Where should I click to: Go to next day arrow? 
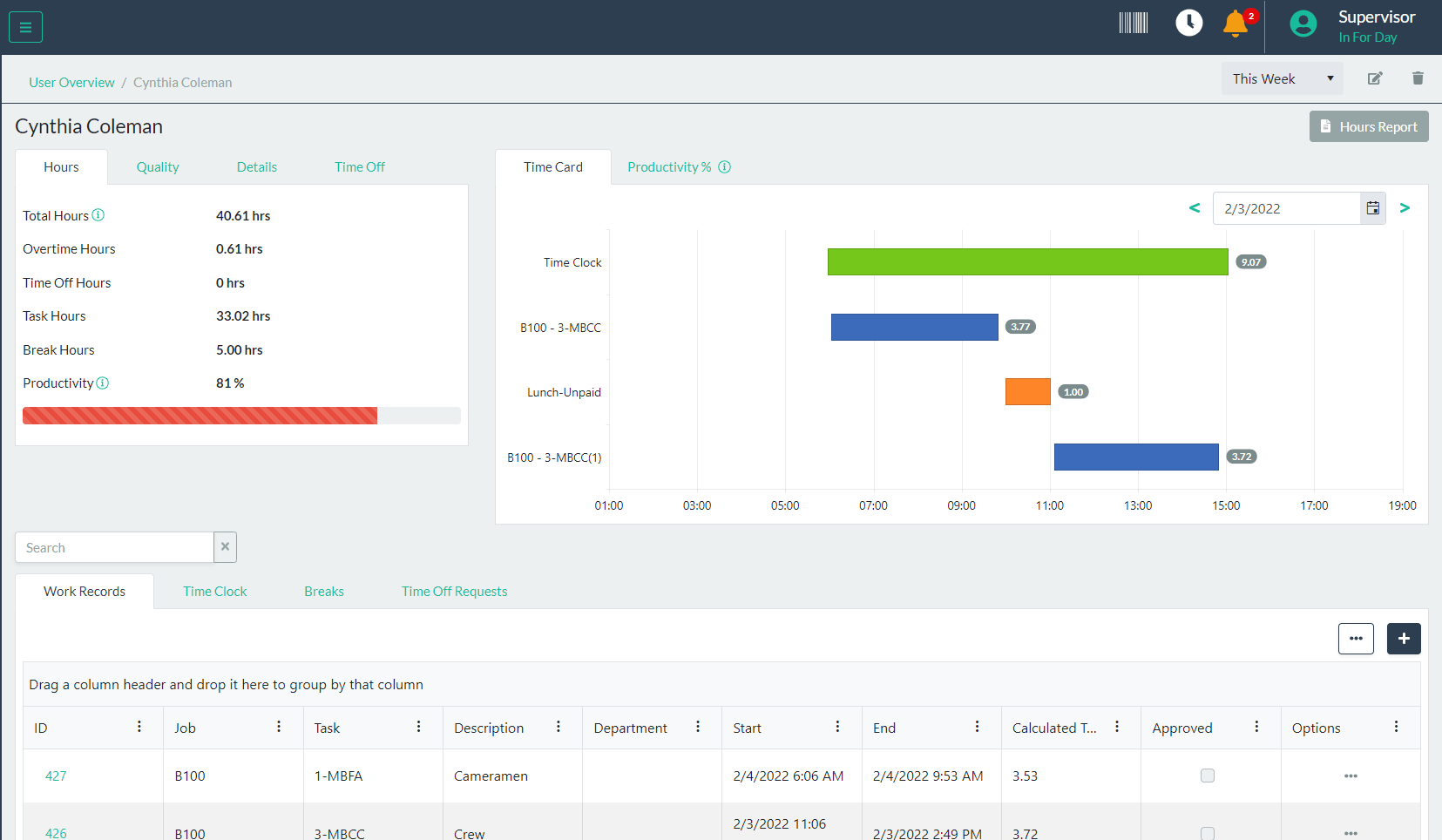pos(1405,207)
